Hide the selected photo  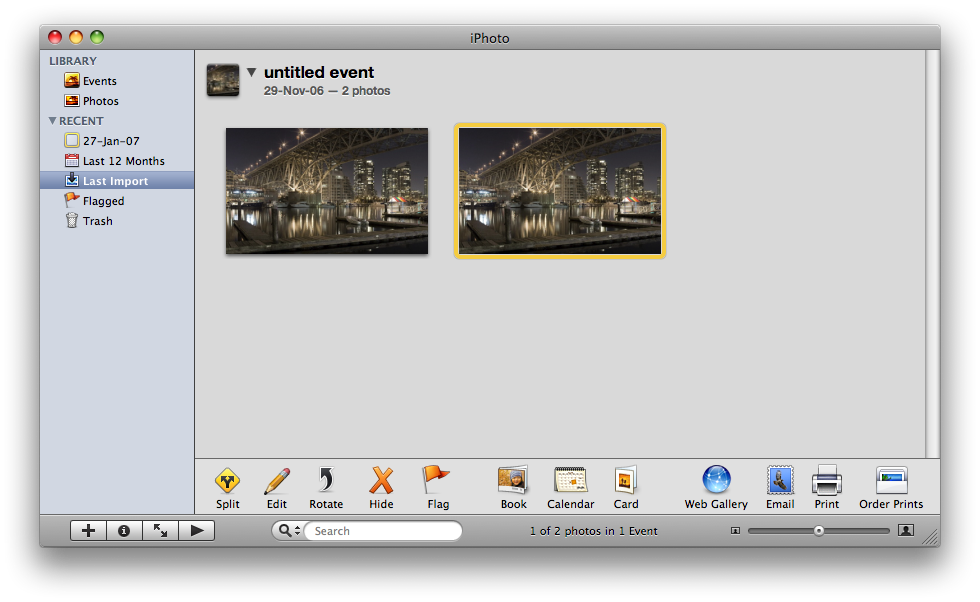pyautogui.click(x=381, y=482)
